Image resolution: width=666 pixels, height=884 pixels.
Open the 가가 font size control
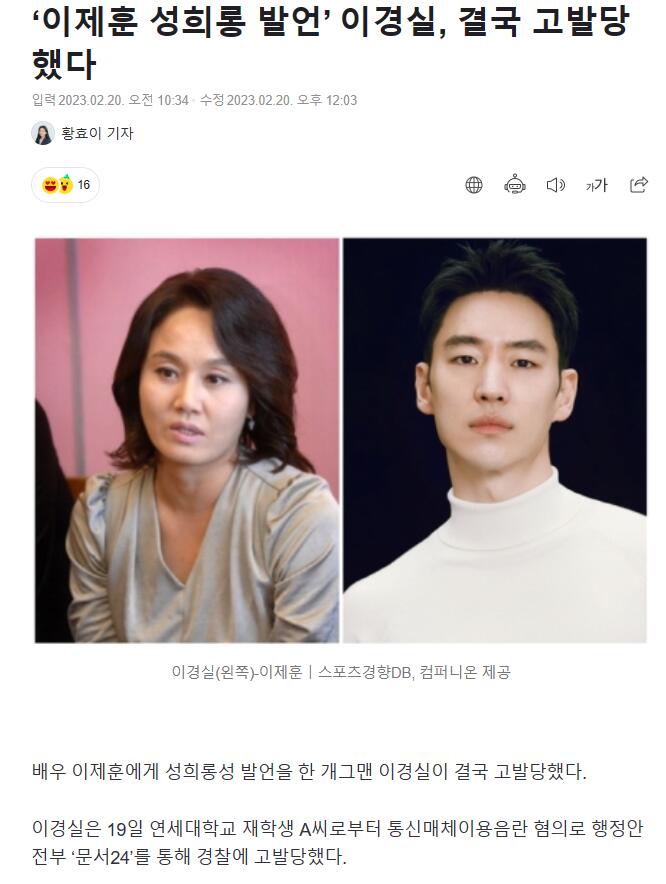(597, 185)
